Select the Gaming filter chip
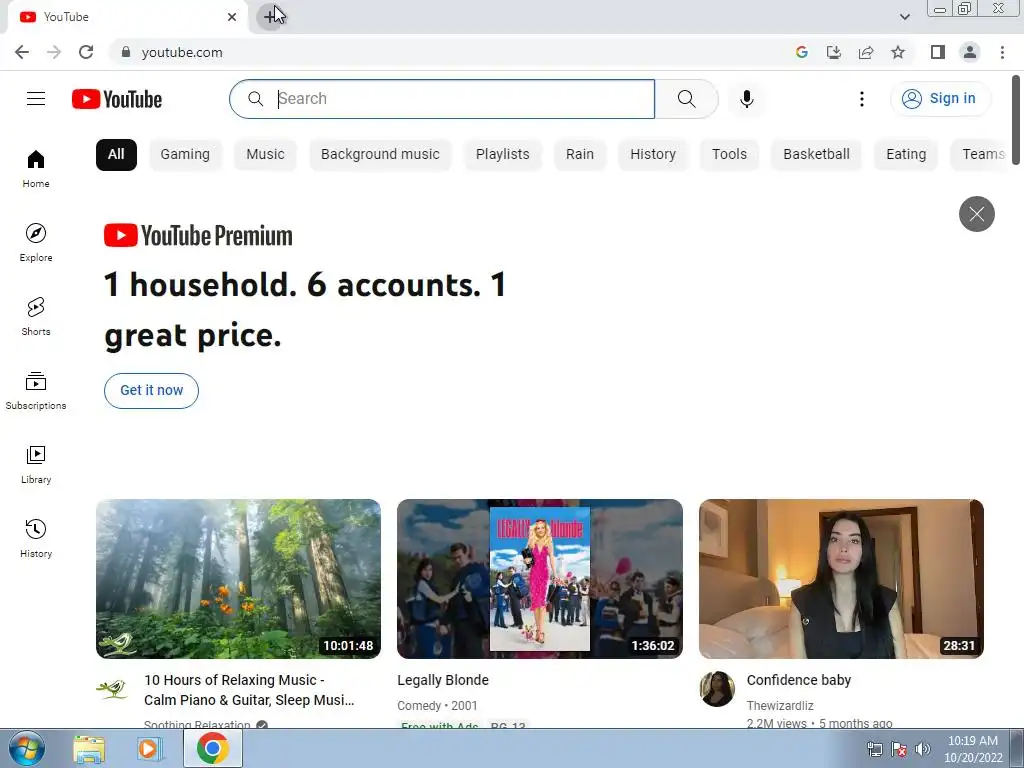The height and width of the screenshot is (768, 1024). pos(185,155)
